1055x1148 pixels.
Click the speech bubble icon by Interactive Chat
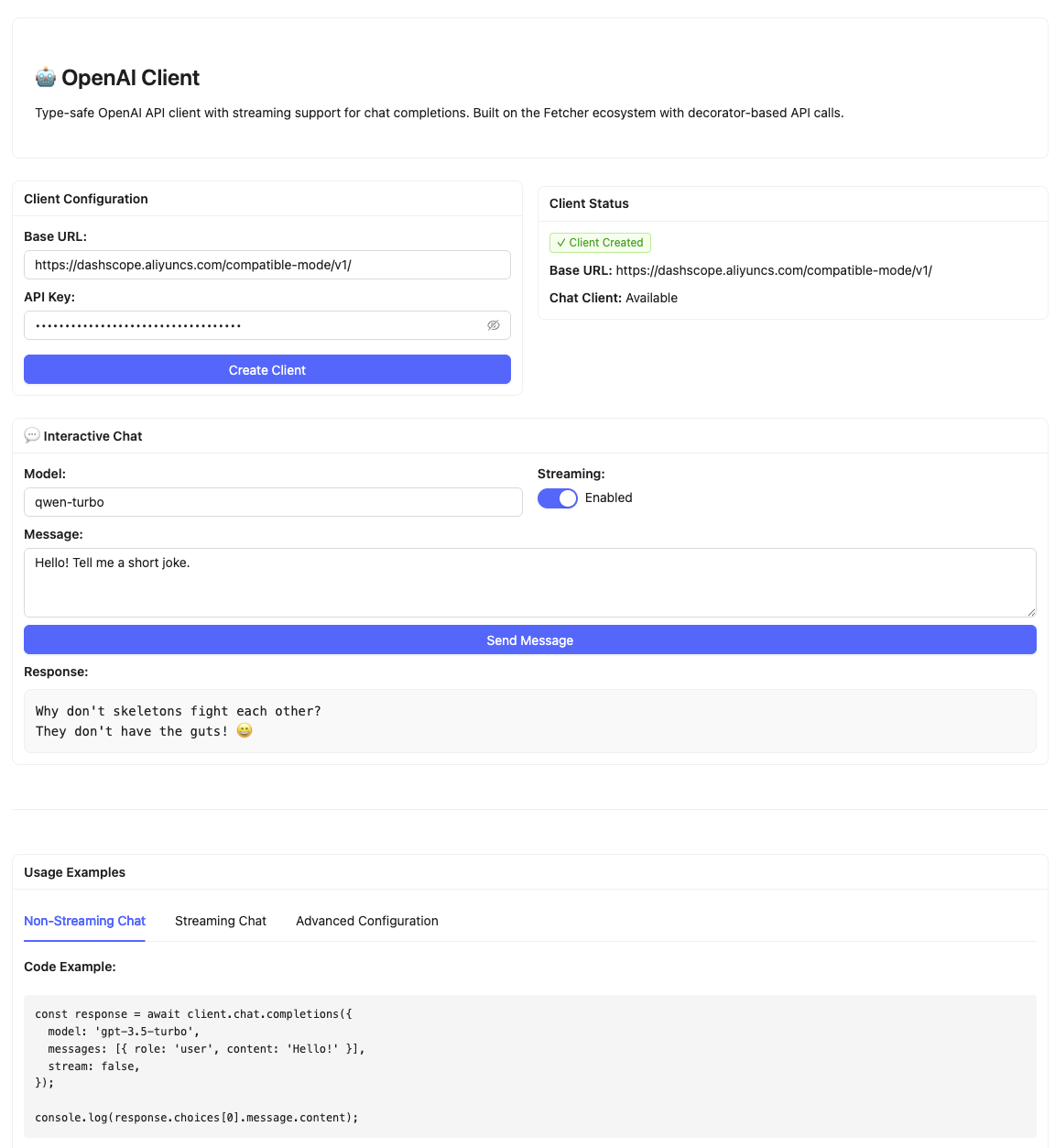pos(32,436)
